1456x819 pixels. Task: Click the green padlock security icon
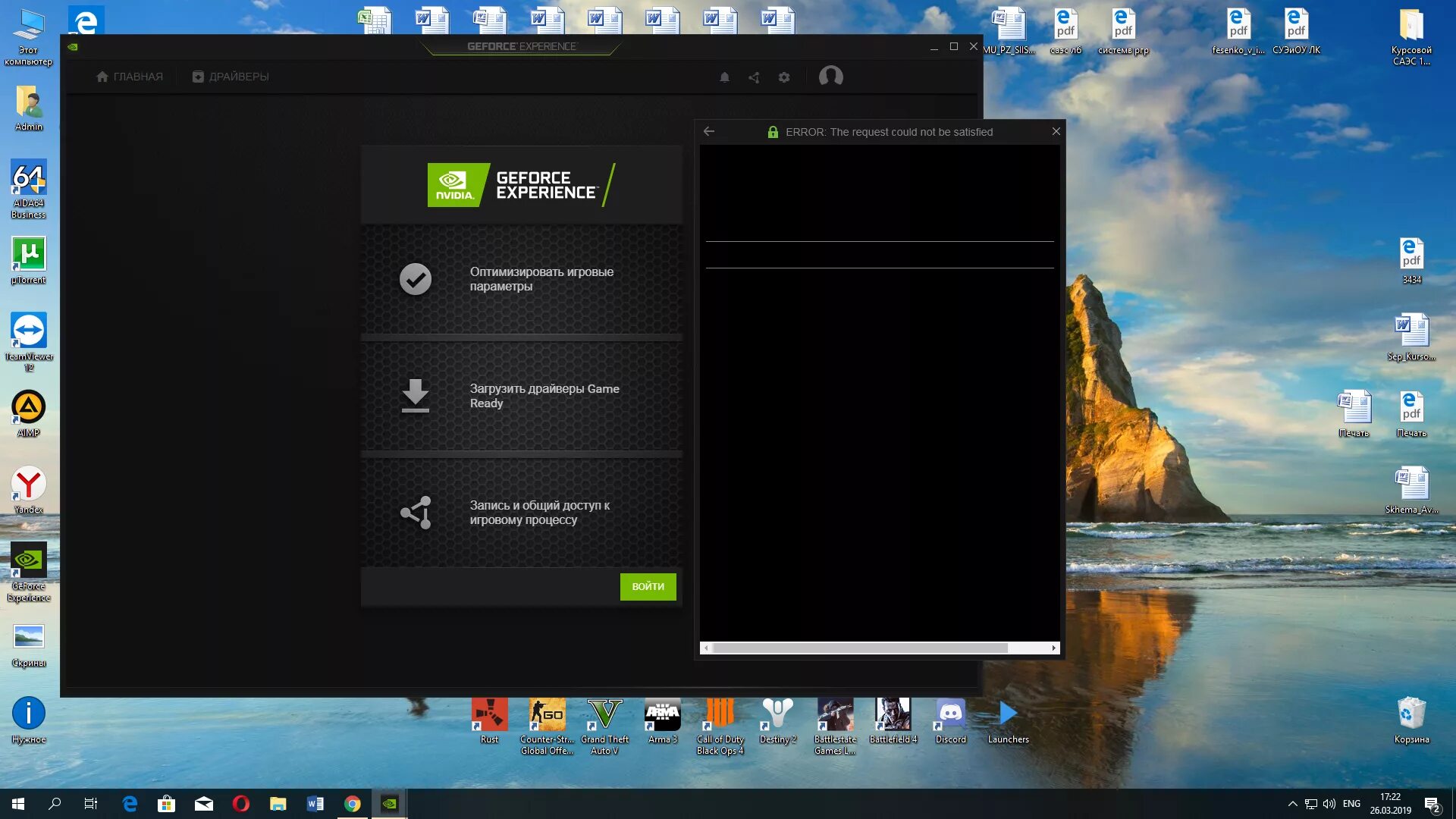click(773, 132)
